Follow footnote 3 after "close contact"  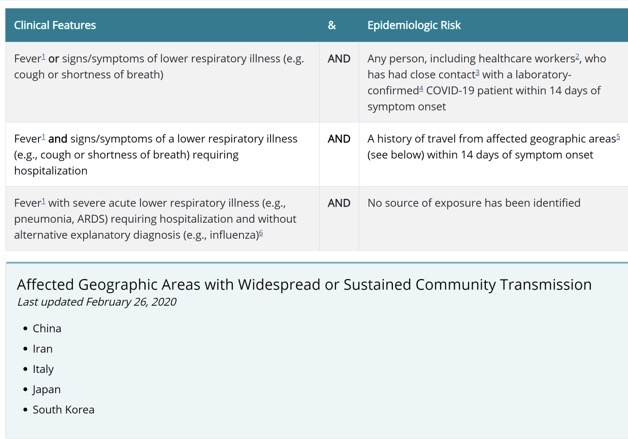[477, 72]
